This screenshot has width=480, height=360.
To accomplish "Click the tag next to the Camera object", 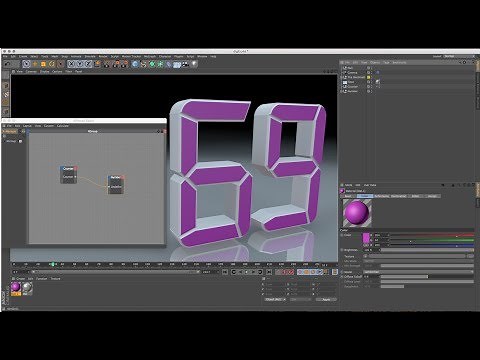I will coord(378,72).
